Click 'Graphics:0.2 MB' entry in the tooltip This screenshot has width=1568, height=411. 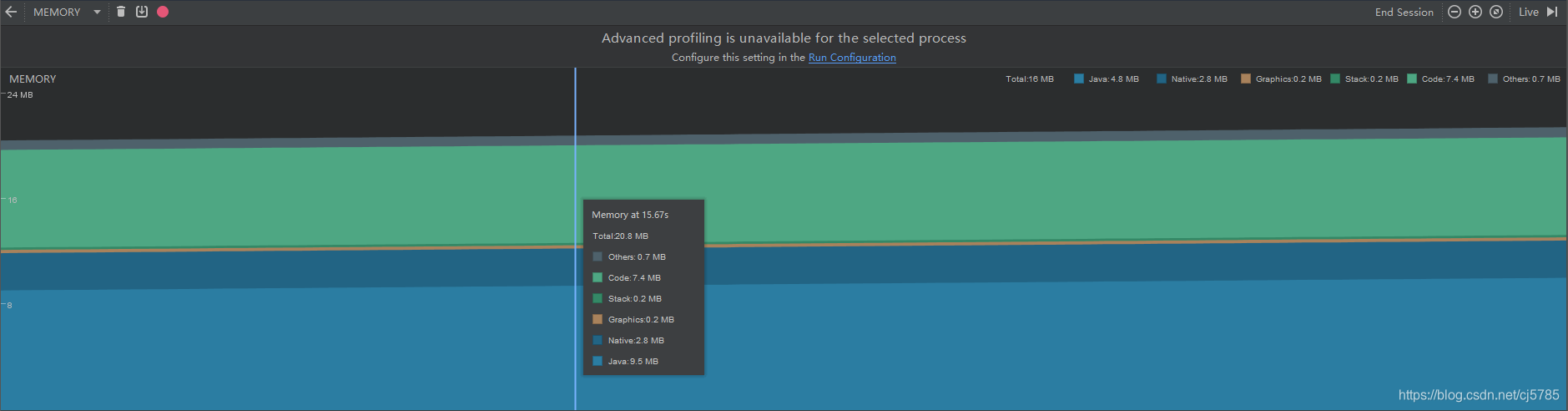click(x=641, y=320)
